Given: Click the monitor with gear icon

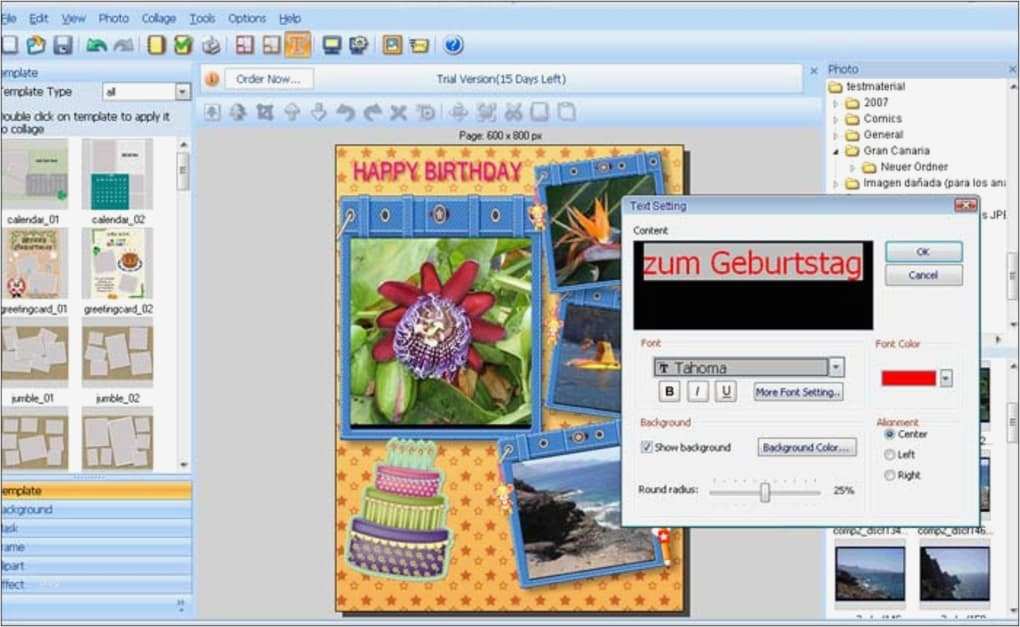Looking at the screenshot, I should pos(358,45).
